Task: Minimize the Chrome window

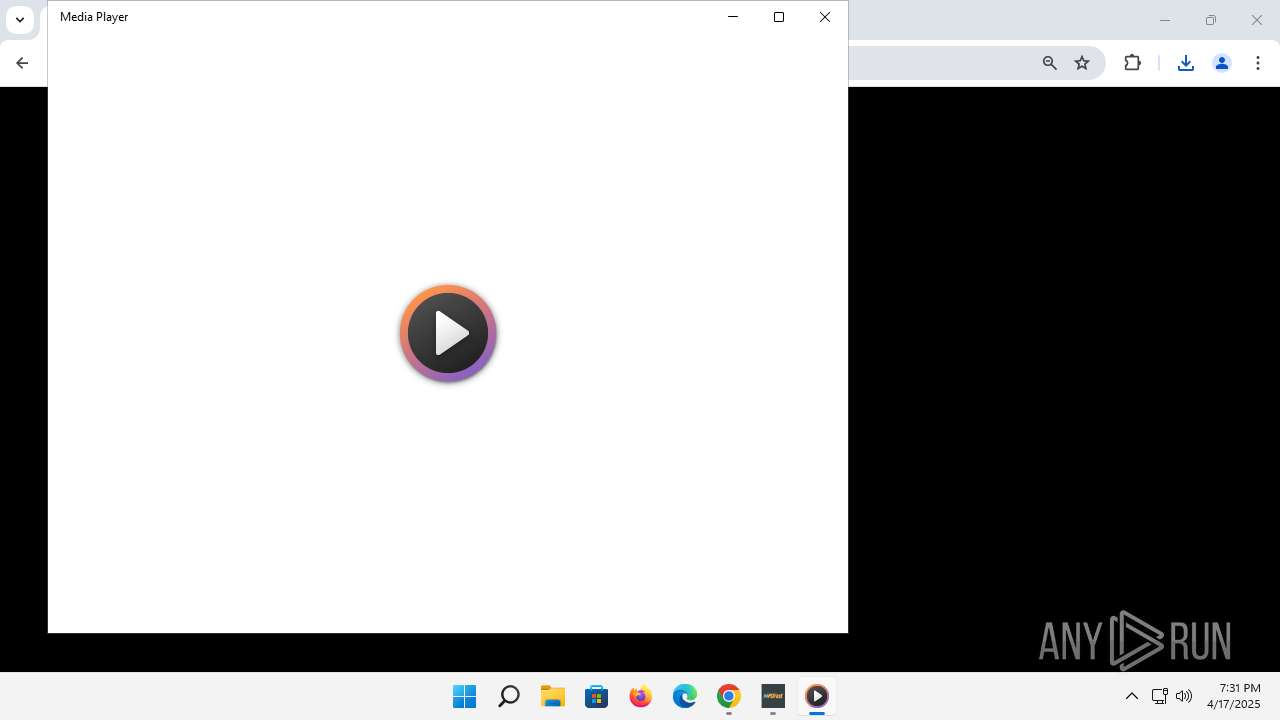Action: tap(1165, 20)
